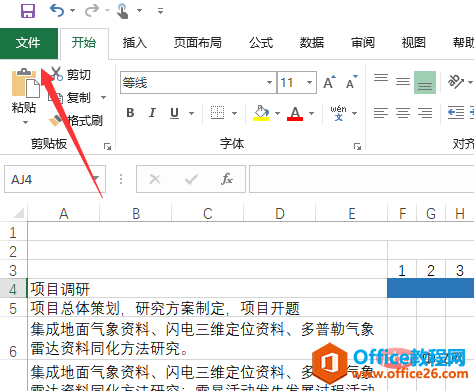Image resolution: width=475 pixels, height=391 pixels.
Task: Center text horizontally icon
Action: point(403,113)
